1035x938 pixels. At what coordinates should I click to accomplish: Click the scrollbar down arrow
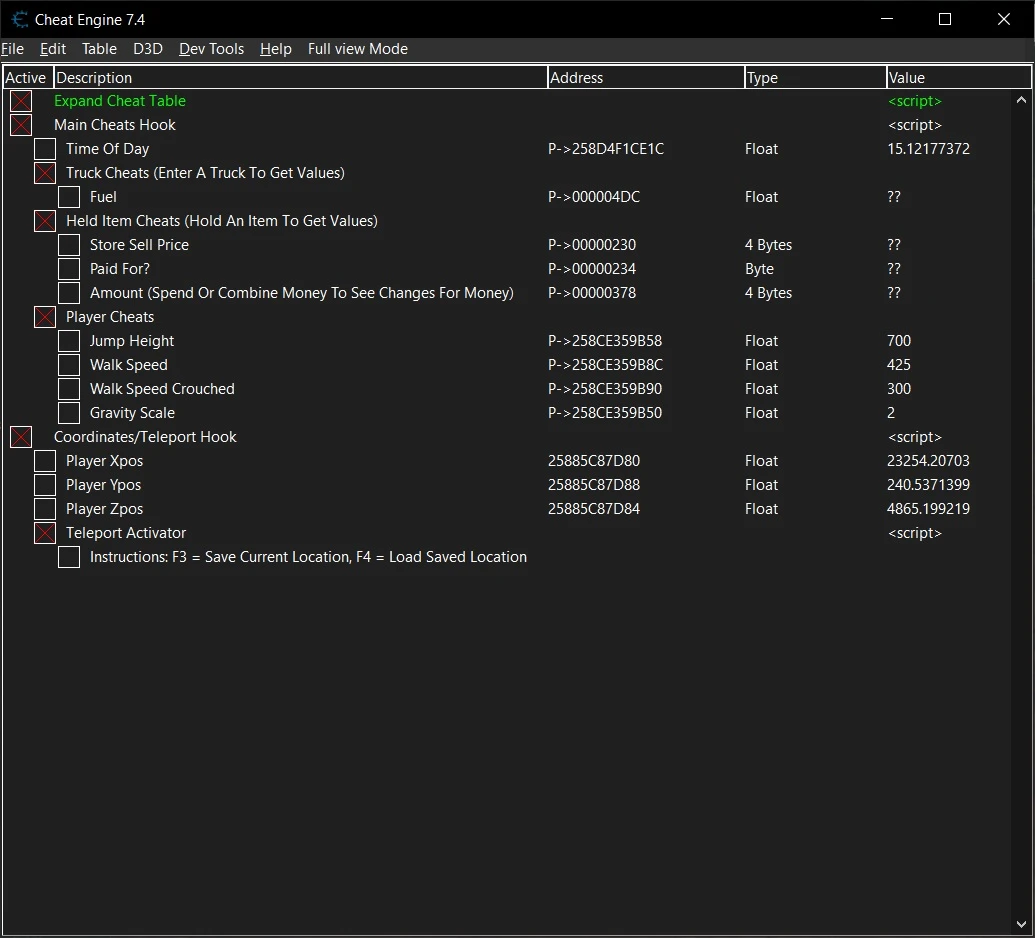1022,924
